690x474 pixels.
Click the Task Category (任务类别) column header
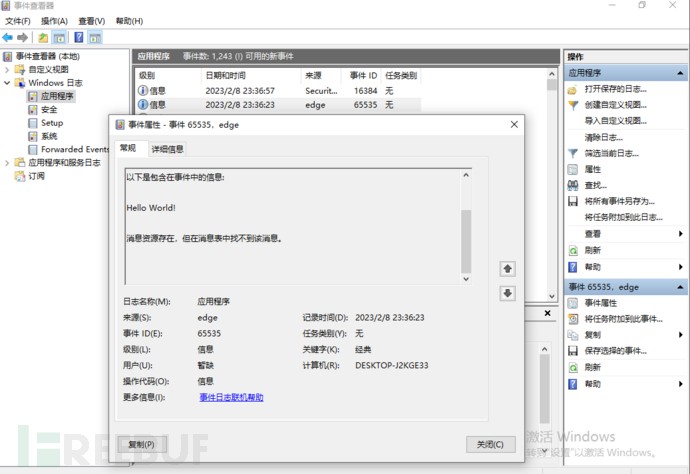pos(401,76)
